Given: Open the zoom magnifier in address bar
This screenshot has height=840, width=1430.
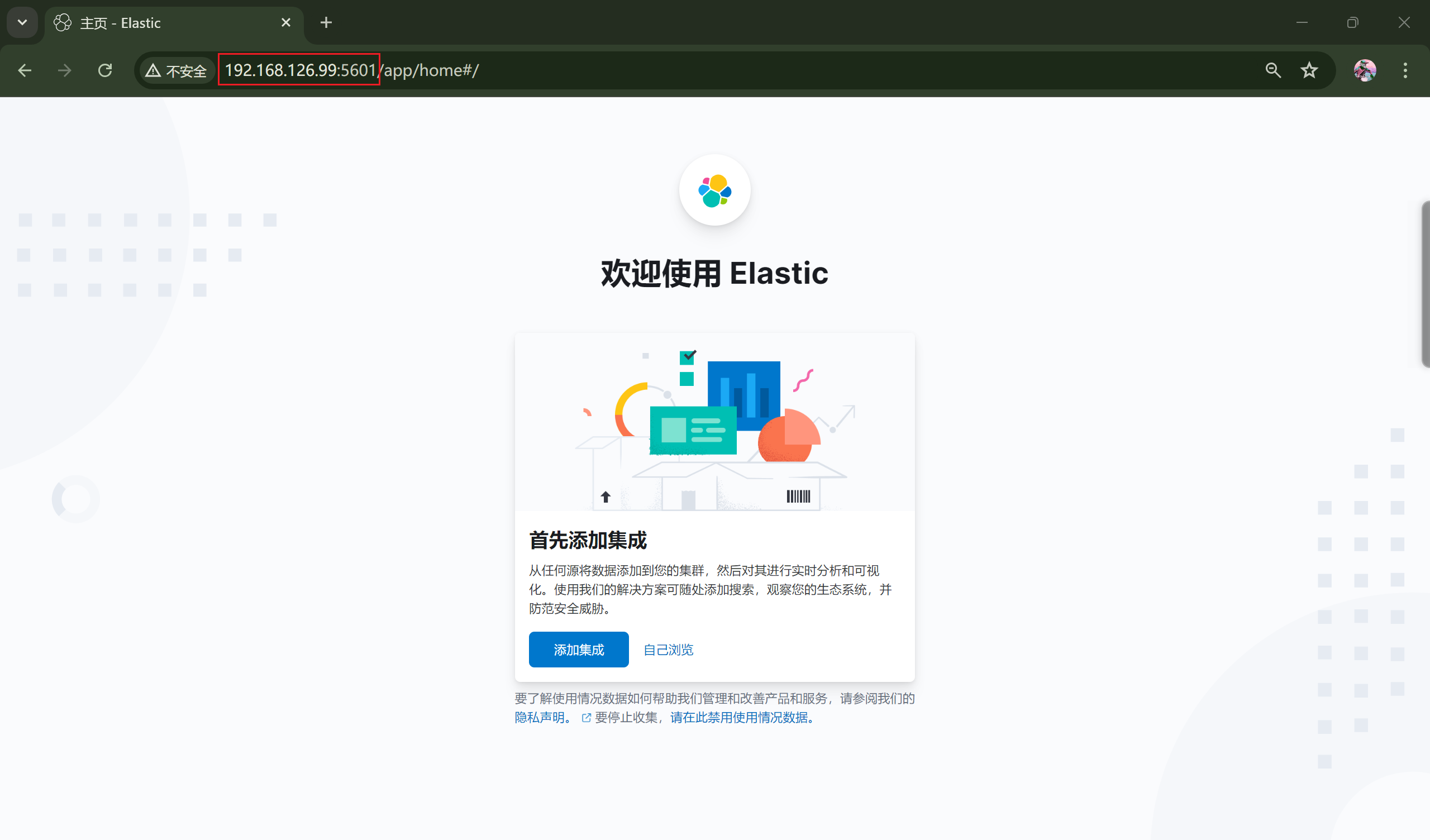Looking at the screenshot, I should [1273, 70].
